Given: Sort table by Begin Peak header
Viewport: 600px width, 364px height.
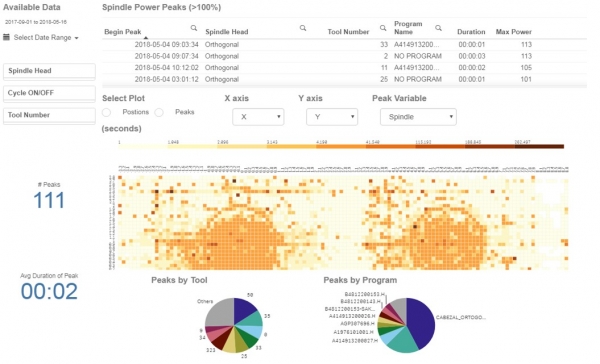Looking at the screenshot, I should coord(122,32).
